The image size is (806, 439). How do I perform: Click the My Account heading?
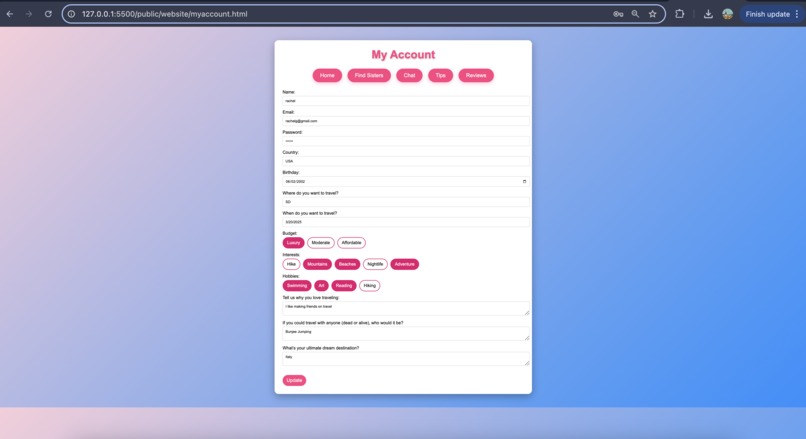tap(403, 54)
